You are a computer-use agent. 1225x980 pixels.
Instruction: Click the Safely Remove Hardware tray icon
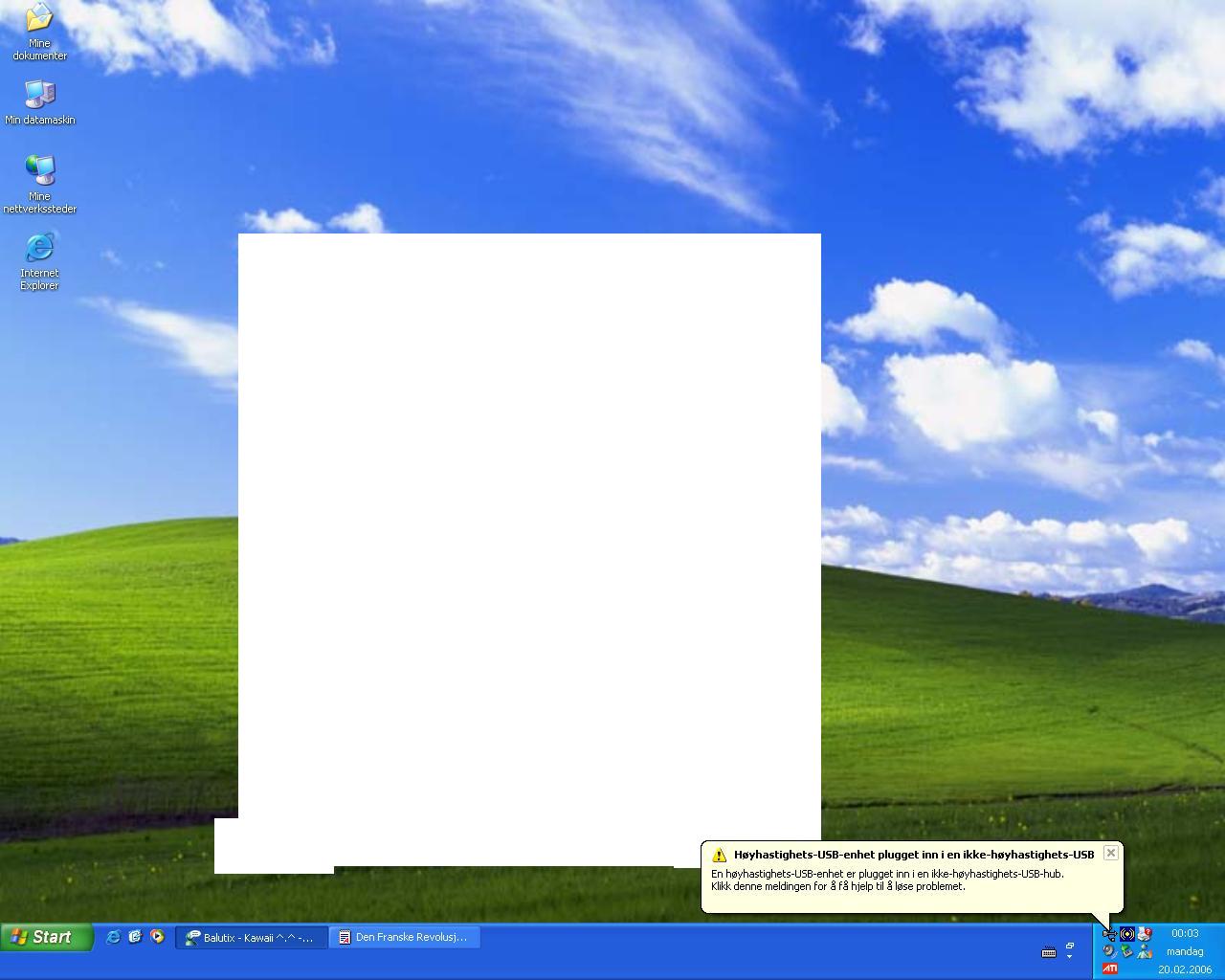(x=1127, y=951)
